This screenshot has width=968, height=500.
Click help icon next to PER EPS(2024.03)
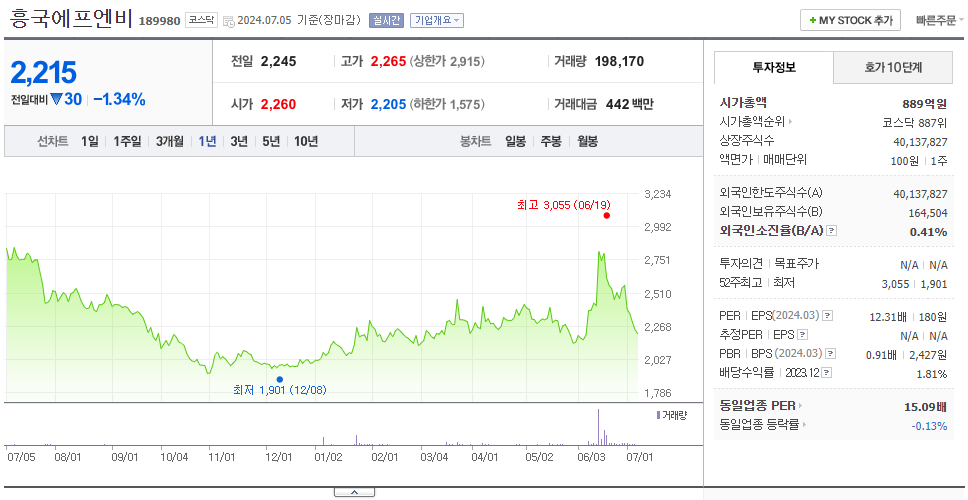point(828,316)
